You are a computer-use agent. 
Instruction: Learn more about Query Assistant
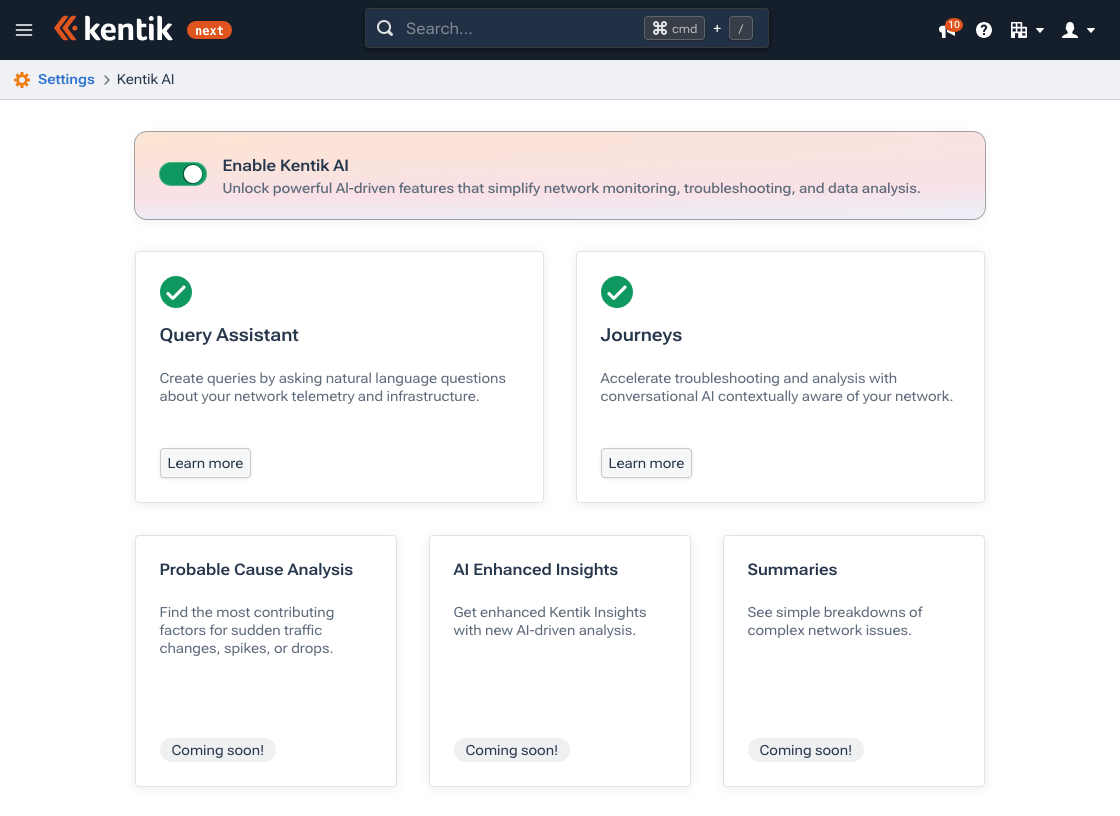coord(205,463)
